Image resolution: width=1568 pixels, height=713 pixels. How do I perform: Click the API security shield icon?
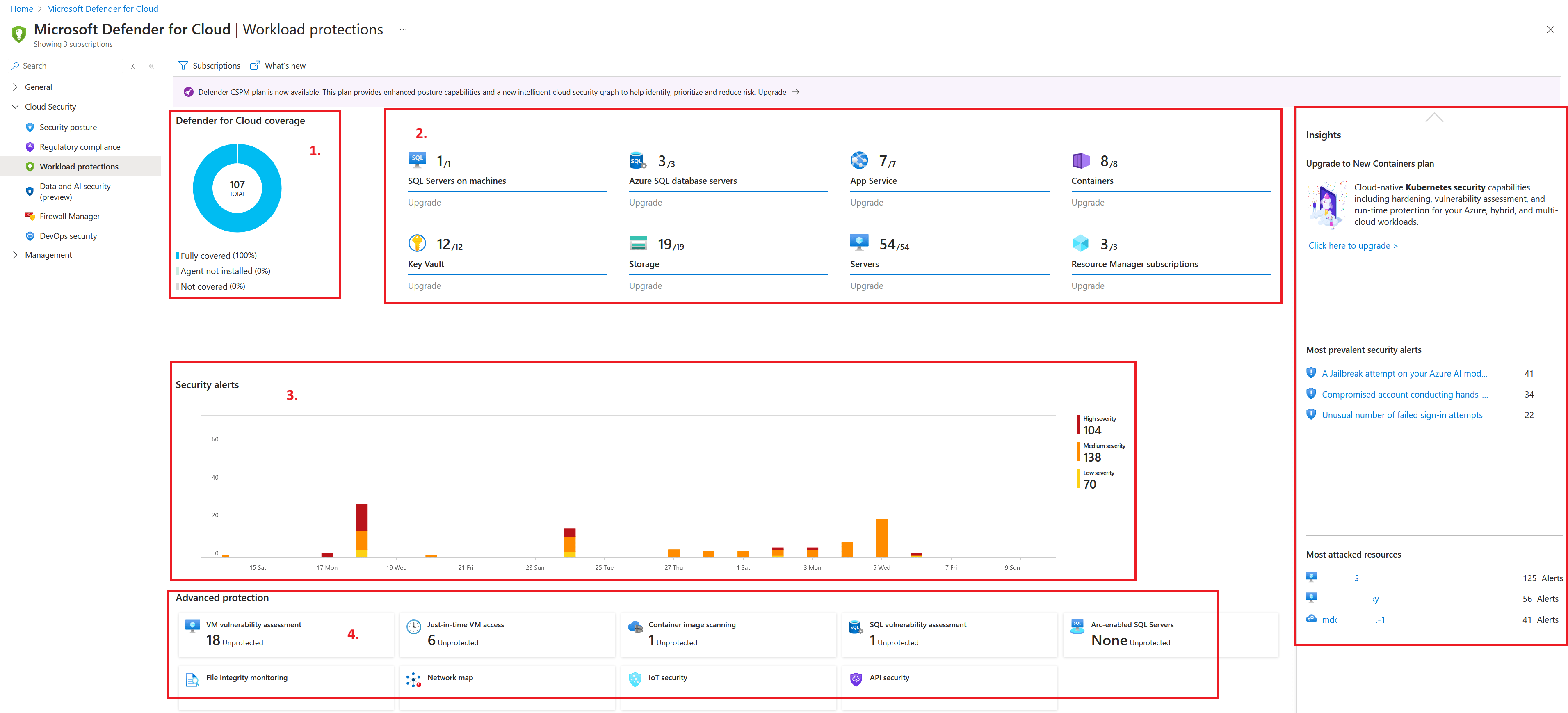pos(856,679)
